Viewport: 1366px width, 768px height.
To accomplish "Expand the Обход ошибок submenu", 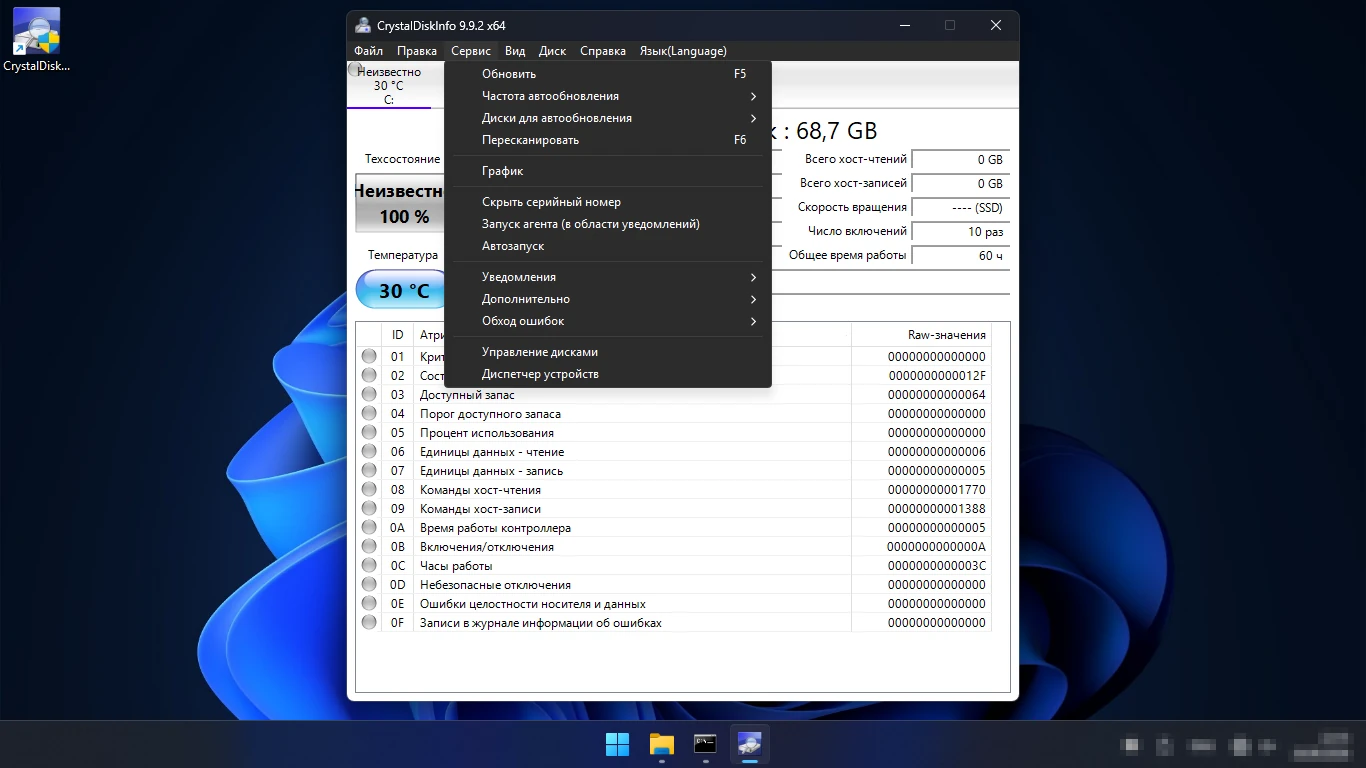I will tap(607, 321).
